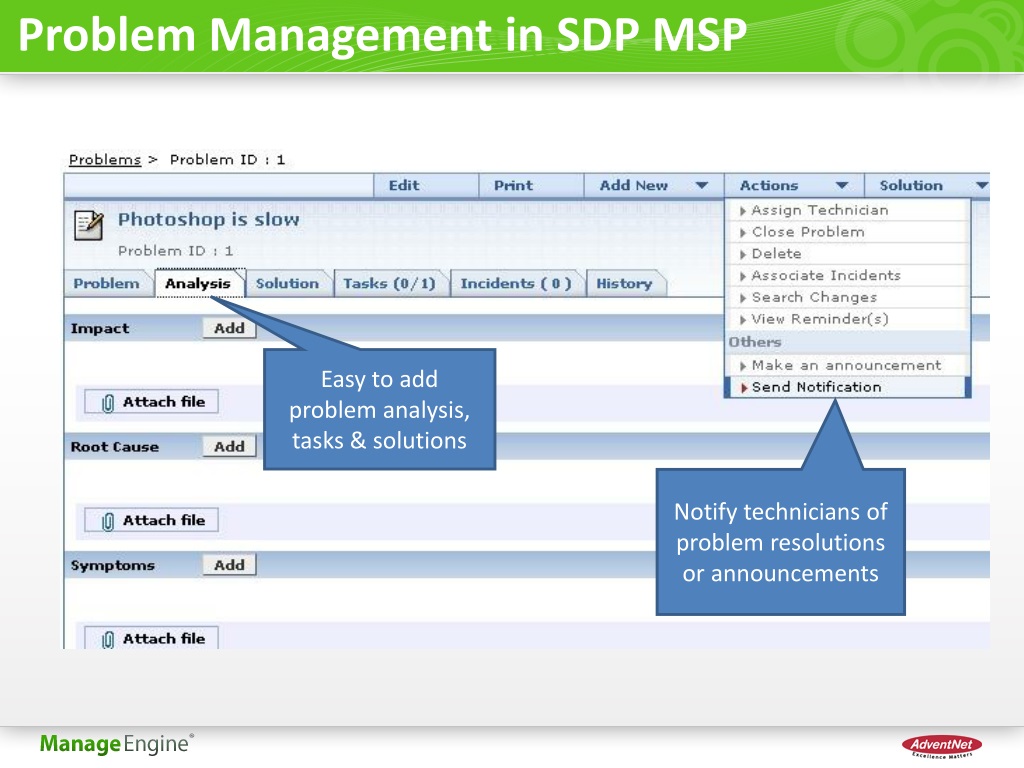Click paperclip icon in Impact Attach file
This screenshot has width=1024, height=768.
(x=108, y=403)
